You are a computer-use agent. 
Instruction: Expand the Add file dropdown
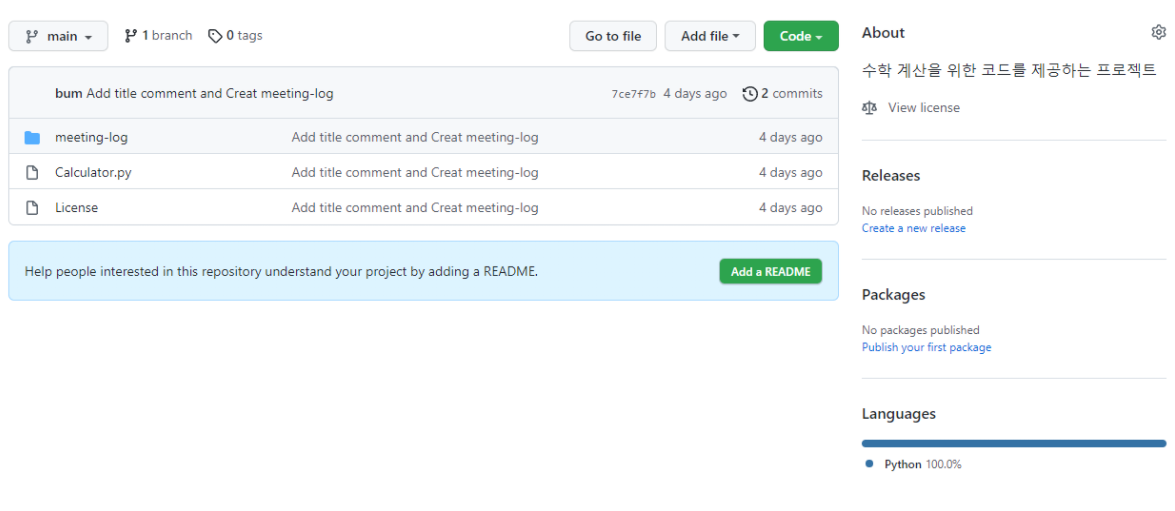[710, 36]
